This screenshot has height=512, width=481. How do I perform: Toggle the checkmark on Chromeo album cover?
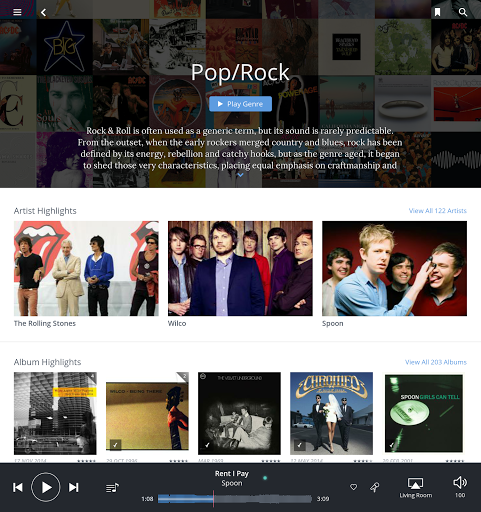click(300, 445)
